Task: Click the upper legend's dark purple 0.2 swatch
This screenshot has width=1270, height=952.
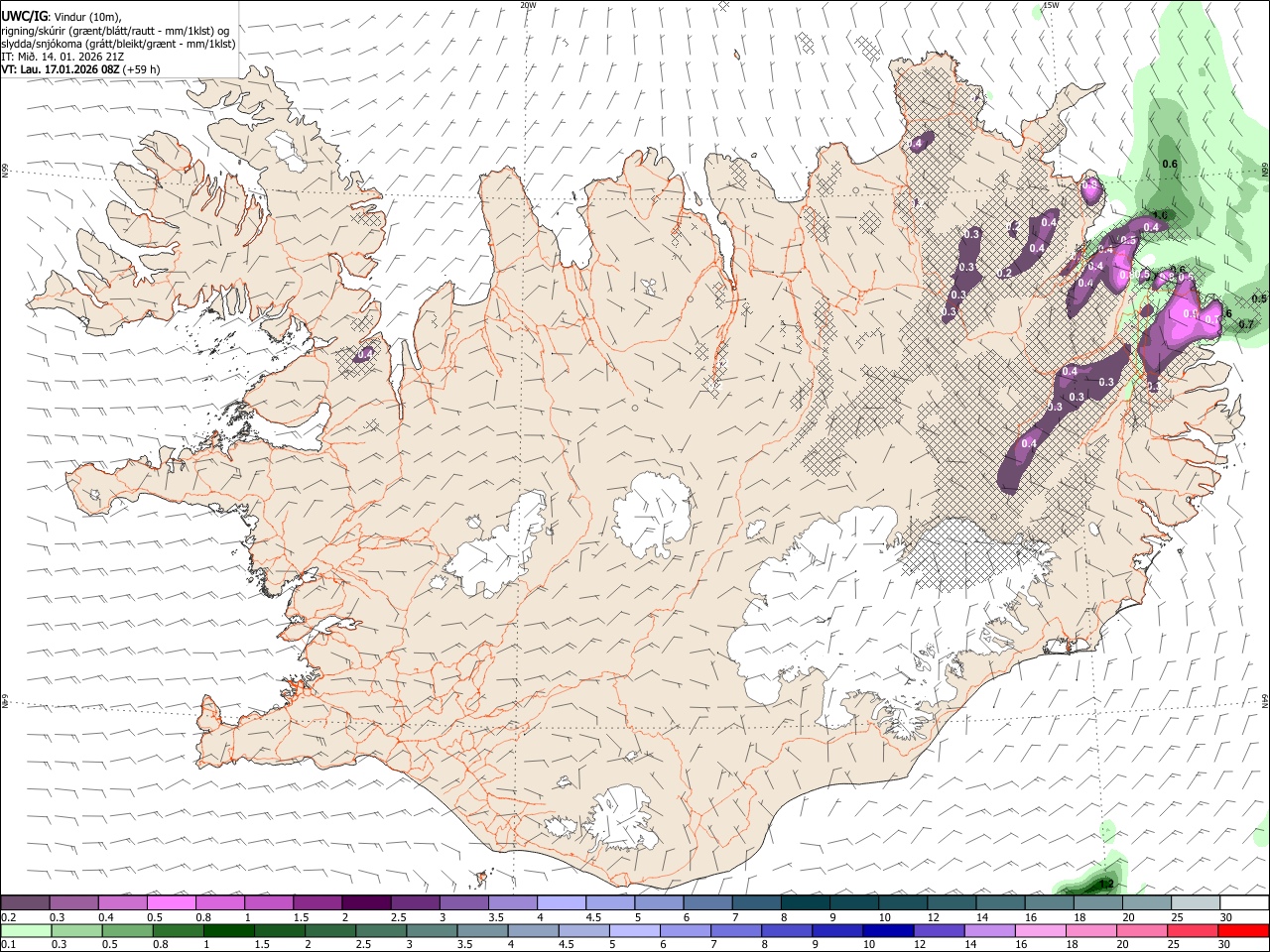Action: (x=25, y=902)
